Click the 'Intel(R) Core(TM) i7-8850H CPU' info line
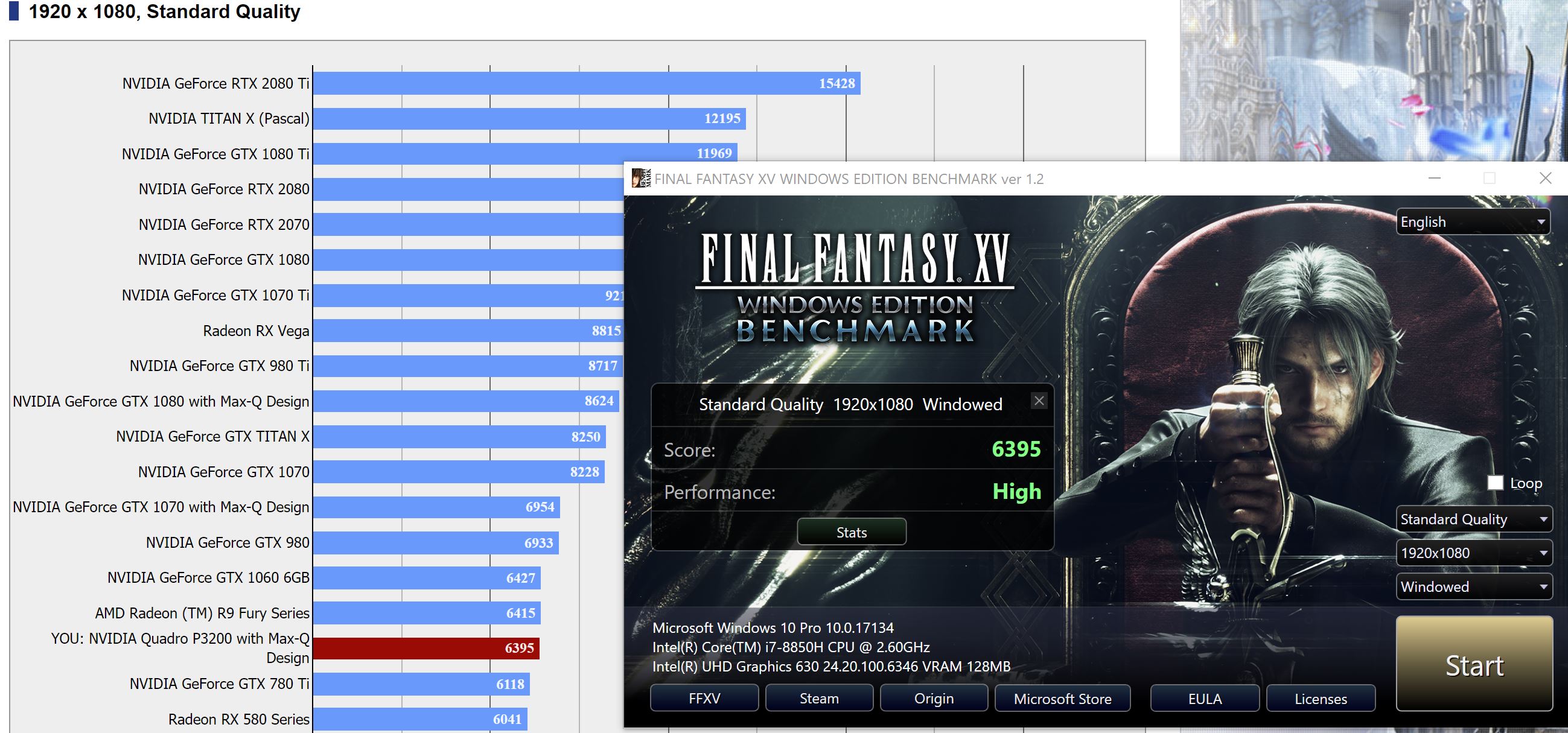 point(791,647)
